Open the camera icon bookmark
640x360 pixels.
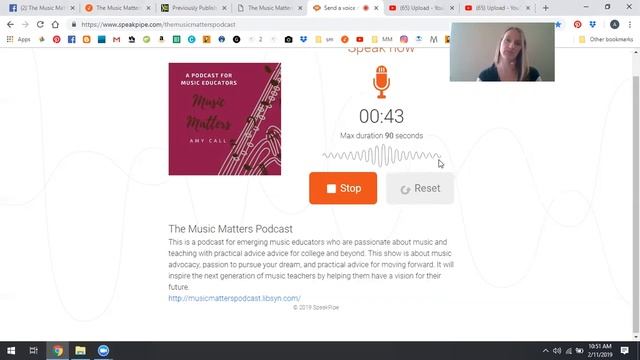pyautogui.click(x=289, y=39)
